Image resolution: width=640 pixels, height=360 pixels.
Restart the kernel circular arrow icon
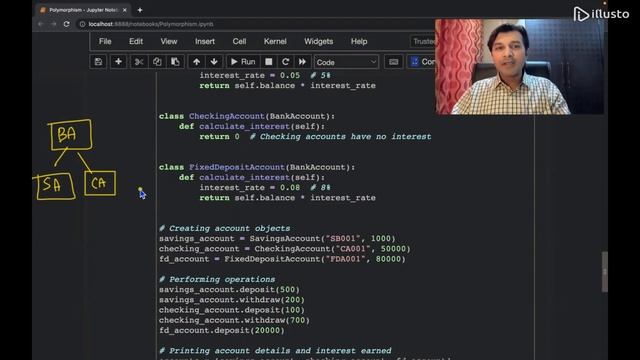pyautogui.click(x=285, y=62)
